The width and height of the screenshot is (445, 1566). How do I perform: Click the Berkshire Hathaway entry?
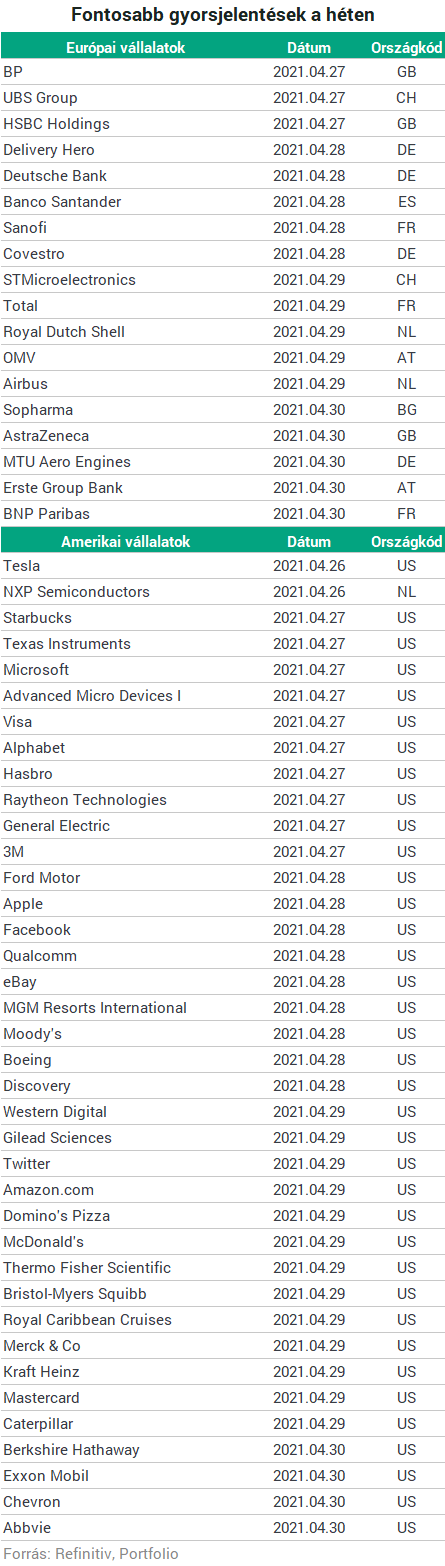pyautogui.click(x=71, y=1450)
